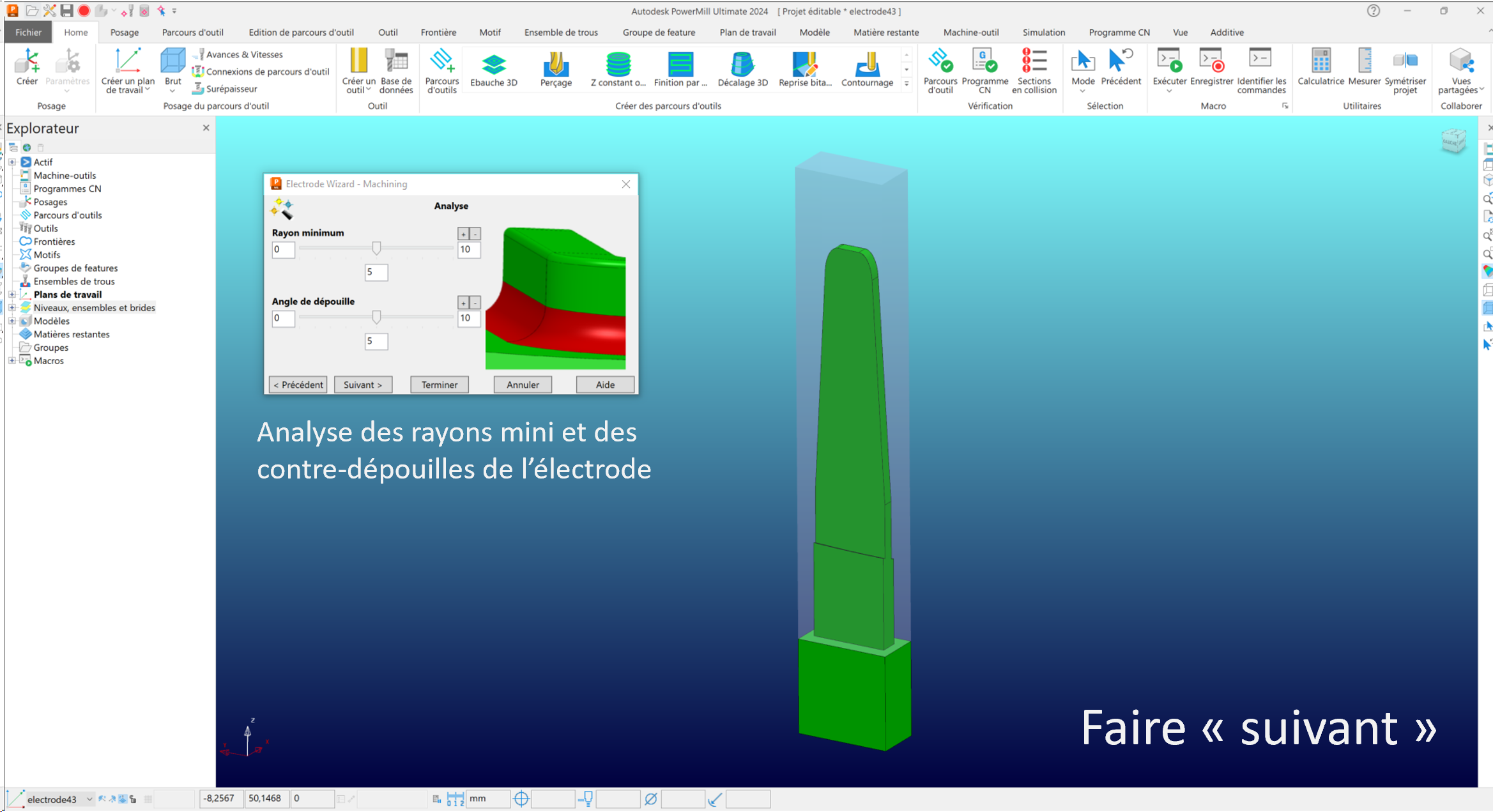Click the Ebauche 3D toolpath icon
This screenshot has width=1493, height=812.
coord(493,64)
